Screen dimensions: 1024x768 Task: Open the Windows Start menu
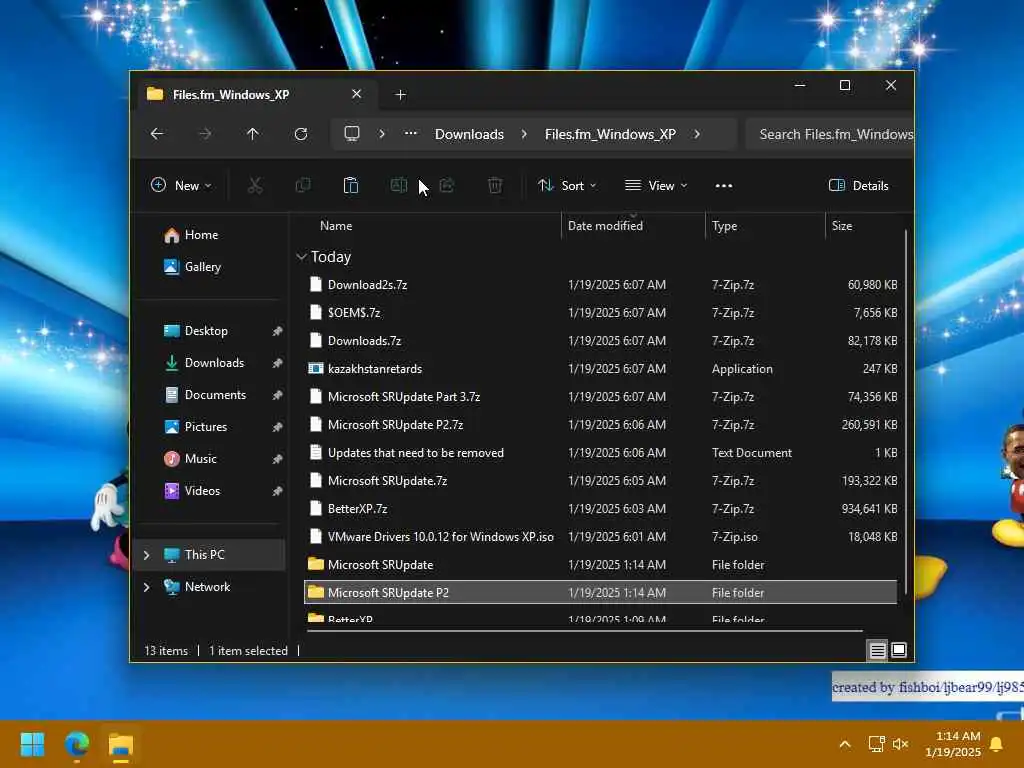coord(32,744)
